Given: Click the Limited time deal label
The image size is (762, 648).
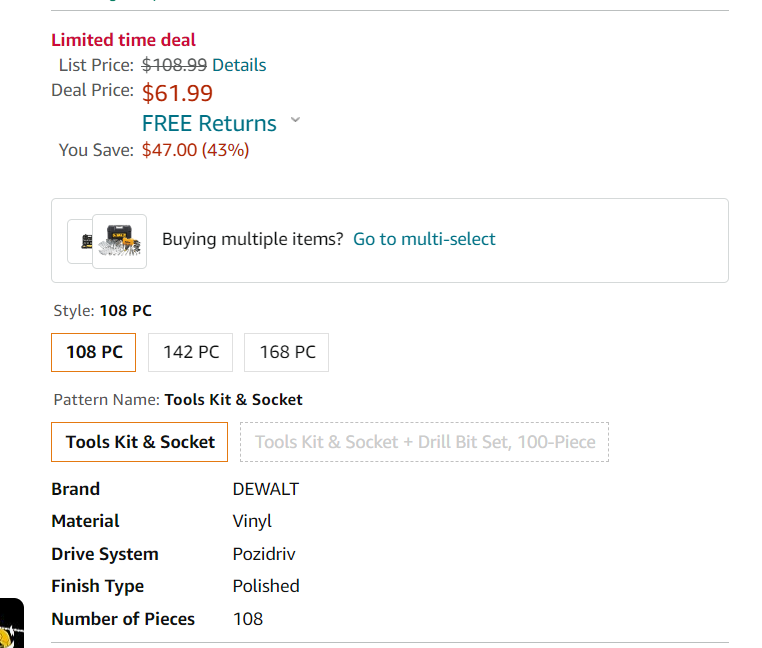Looking at the screenshot, I should point(123,40).
